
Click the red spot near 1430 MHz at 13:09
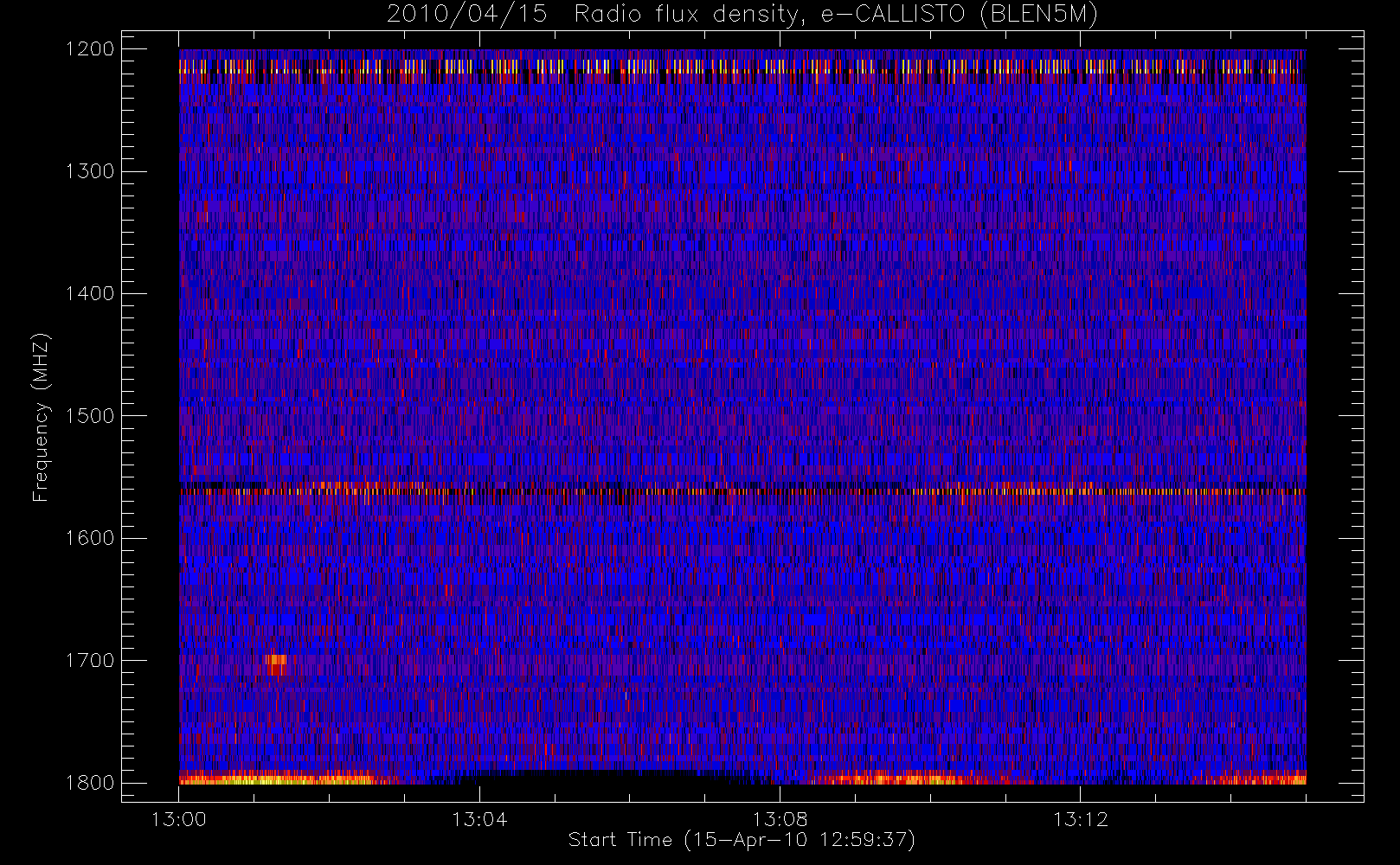[x=857, y=333]
